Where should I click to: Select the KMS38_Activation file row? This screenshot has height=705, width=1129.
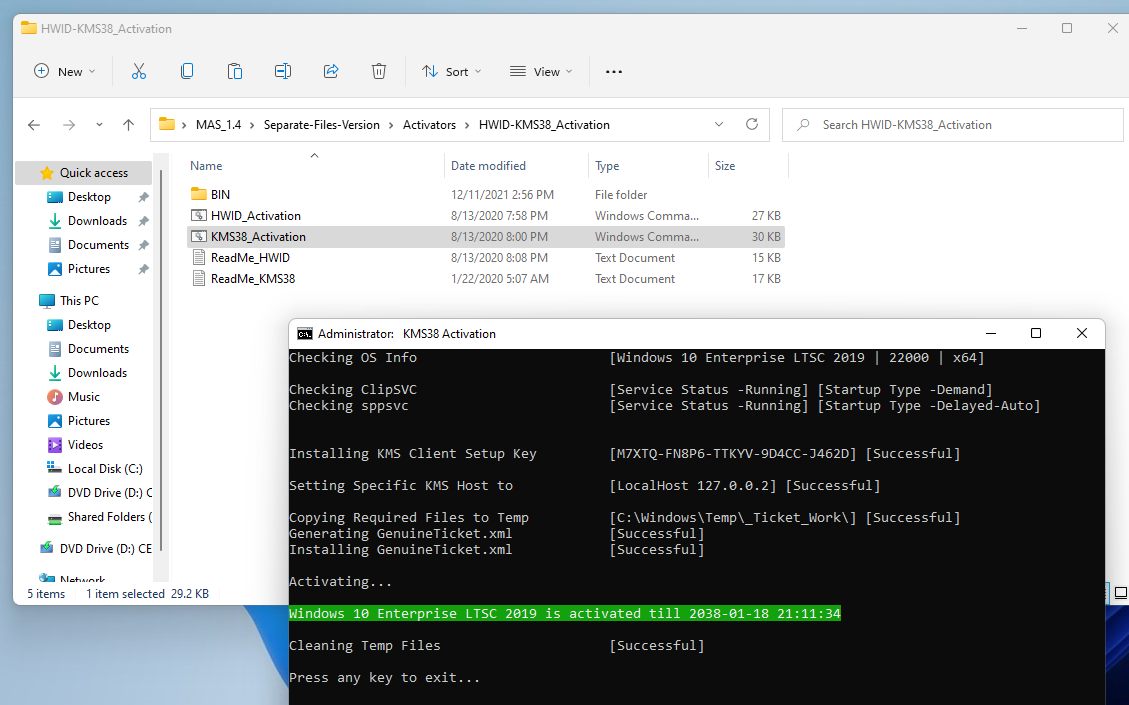pyautogui.click(x=486, y=236)
